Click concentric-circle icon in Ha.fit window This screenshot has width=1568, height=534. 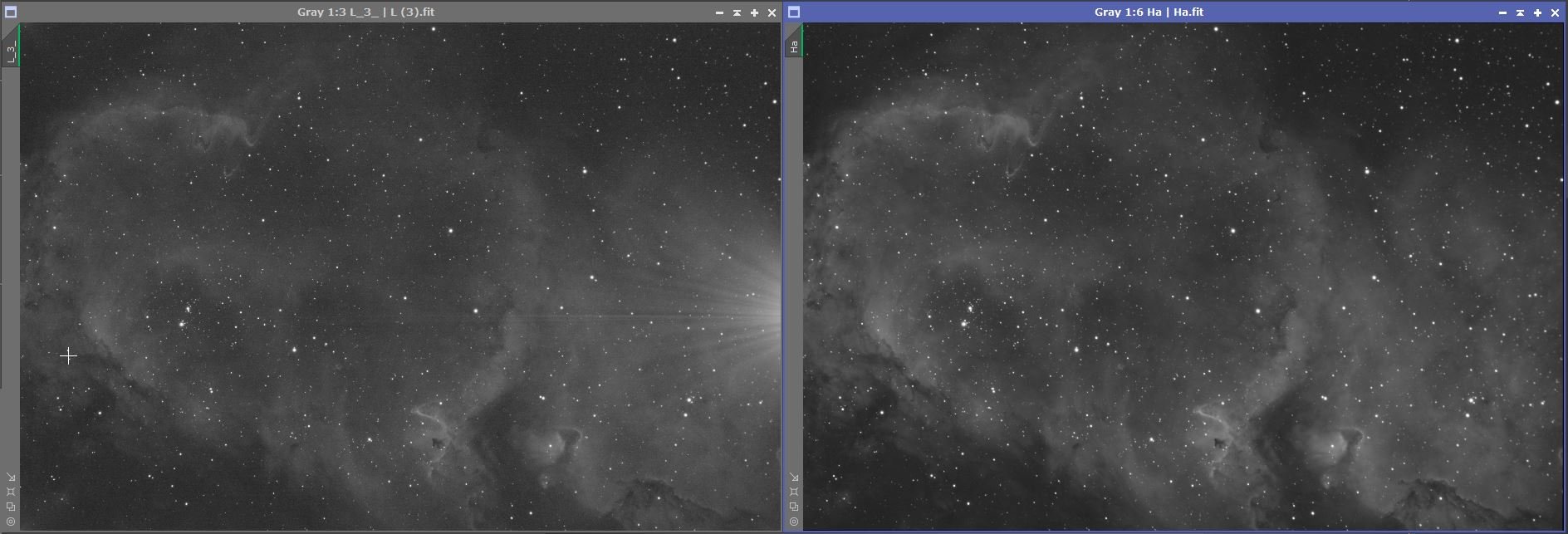[794, 522]
